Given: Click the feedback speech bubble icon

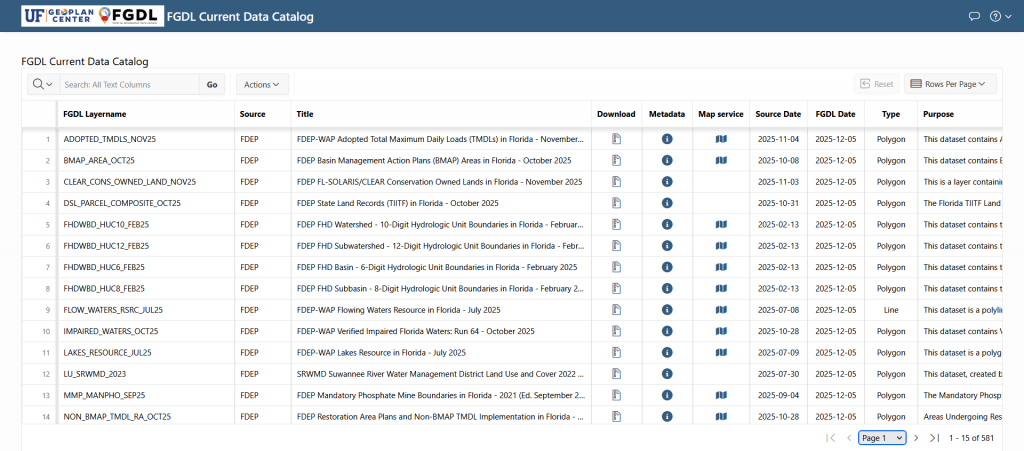Looking at the screenshot, I should 975,16.
